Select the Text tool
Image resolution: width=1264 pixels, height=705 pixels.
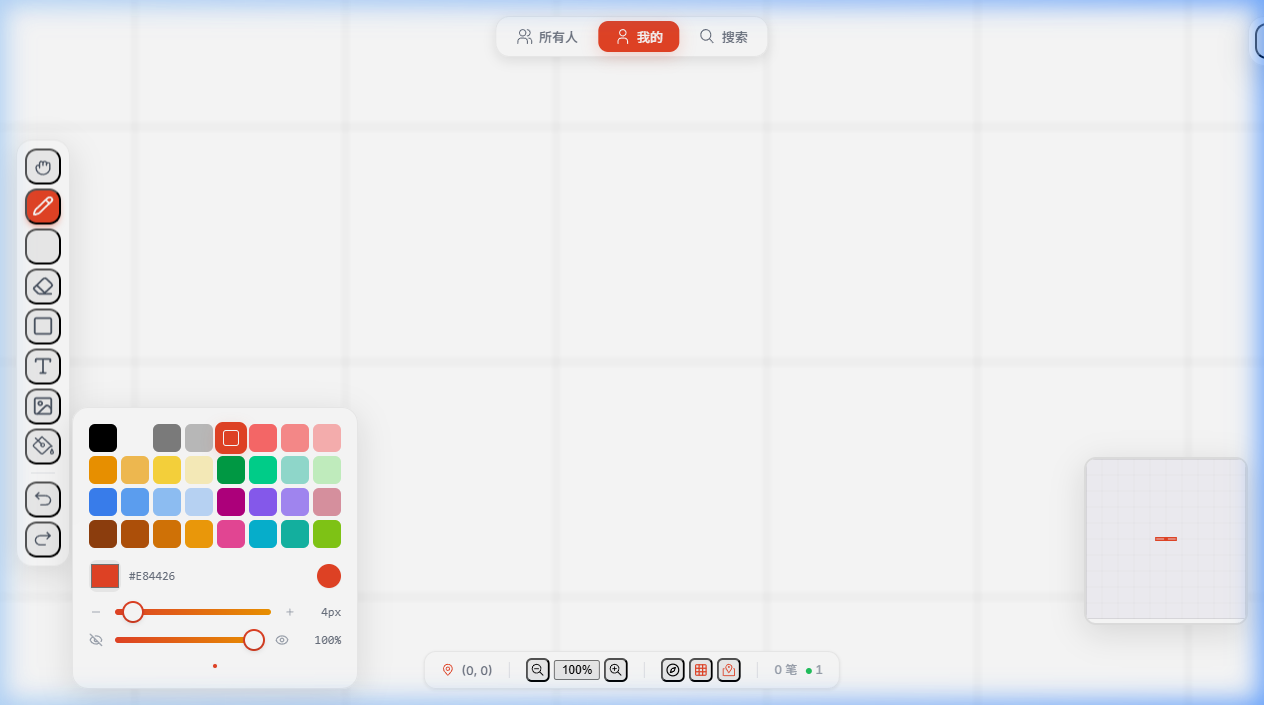[43, 366]
